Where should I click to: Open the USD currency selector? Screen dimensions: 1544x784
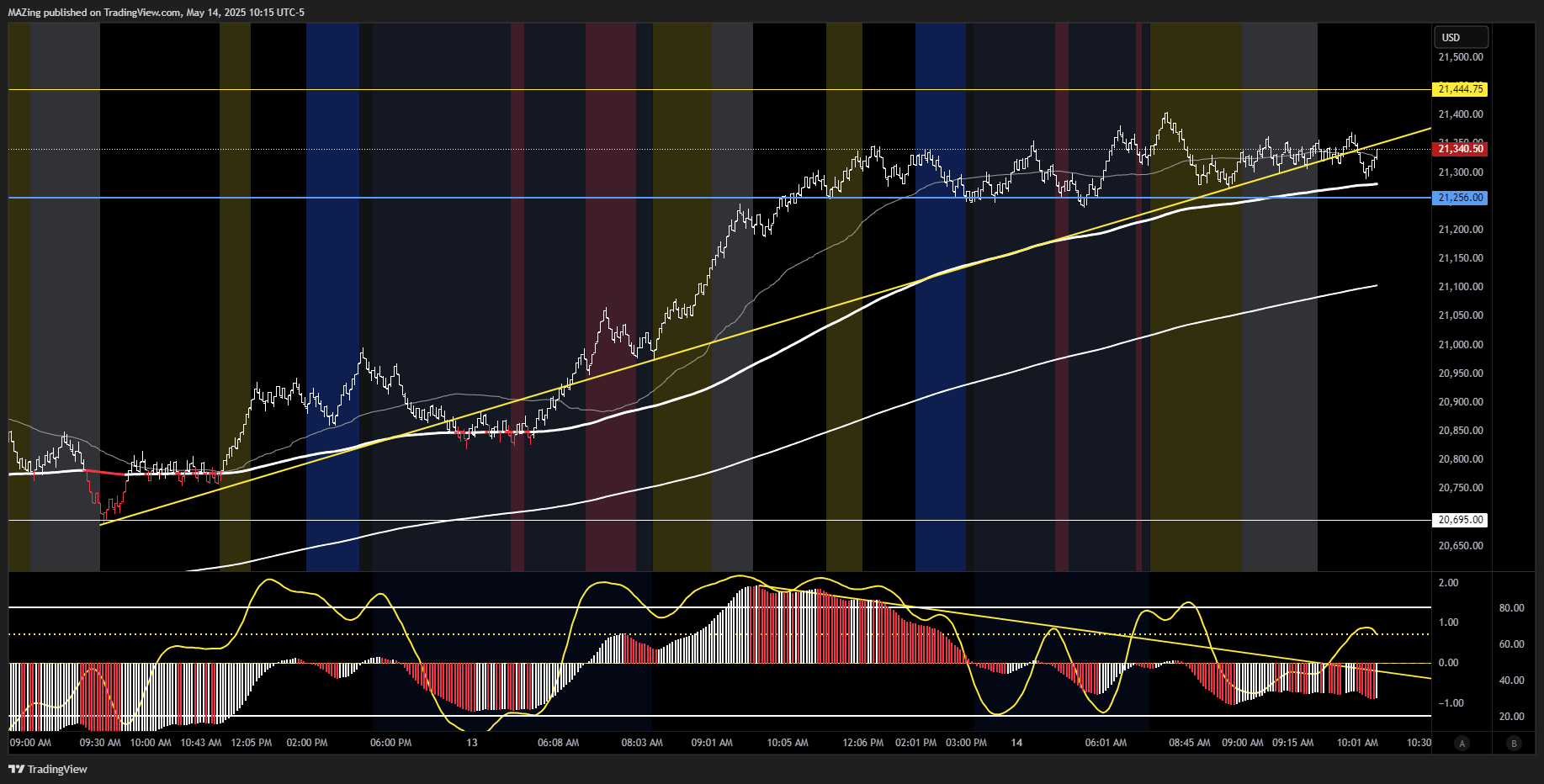(x=1461, y=37)
